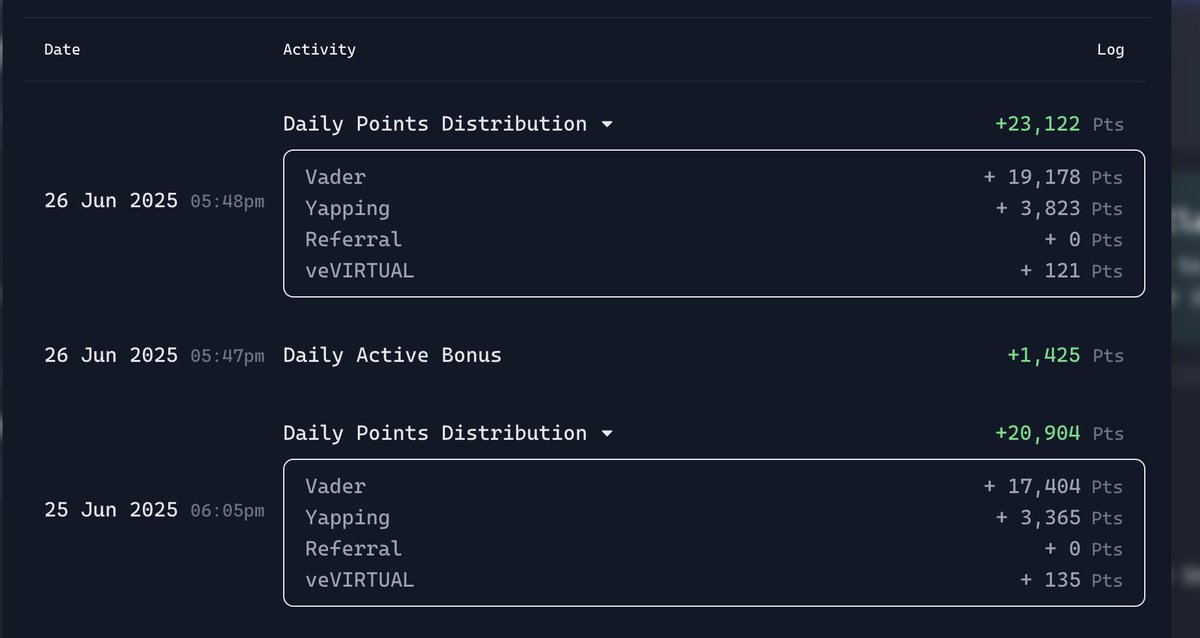Screen dimensions: 1200x638
Task: Click the 26 Jun 2025 05:48pm timestamp
Action: (154, 201)
